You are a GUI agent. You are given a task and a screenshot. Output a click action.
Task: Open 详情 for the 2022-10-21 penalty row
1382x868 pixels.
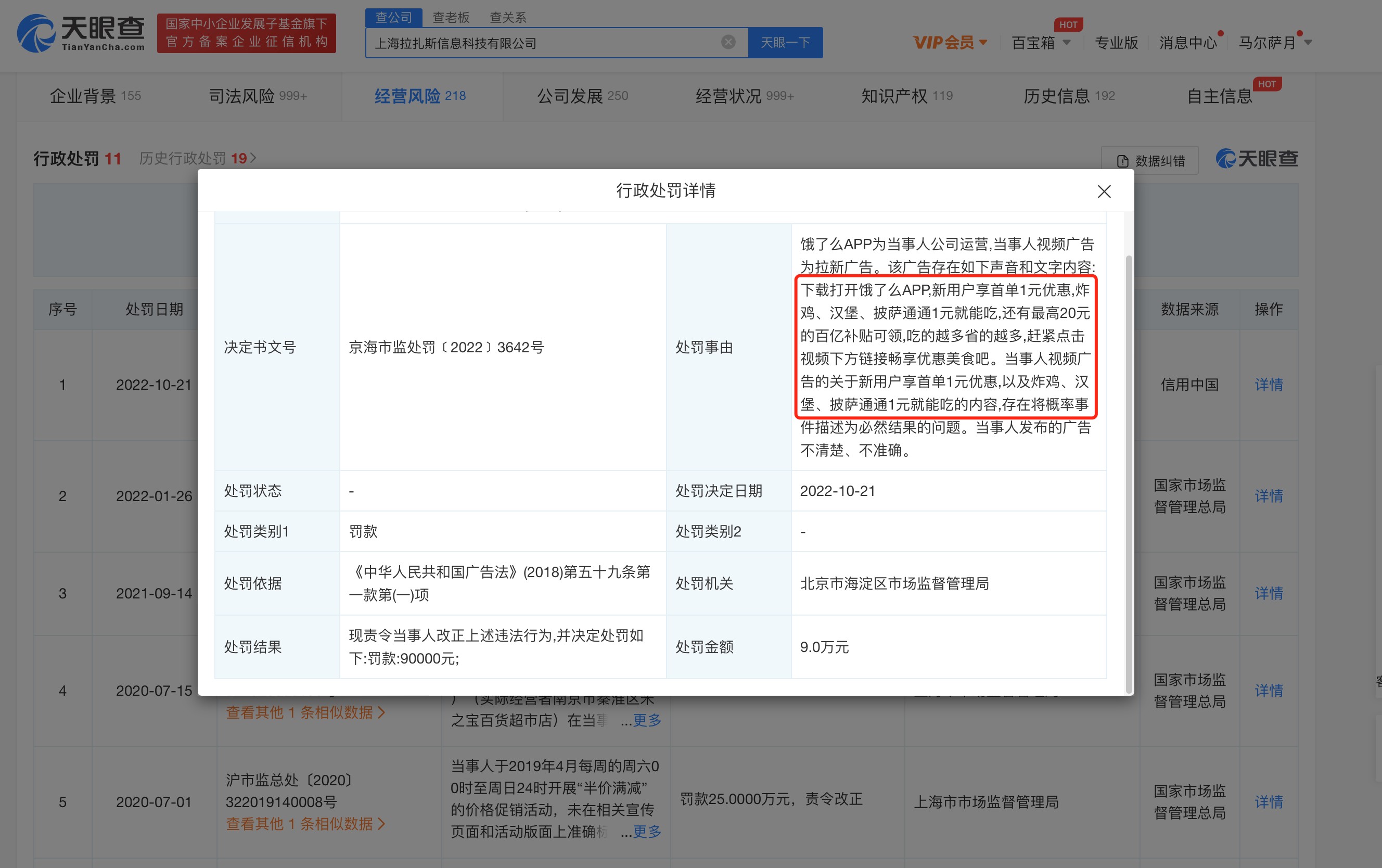coord(1269,385)
